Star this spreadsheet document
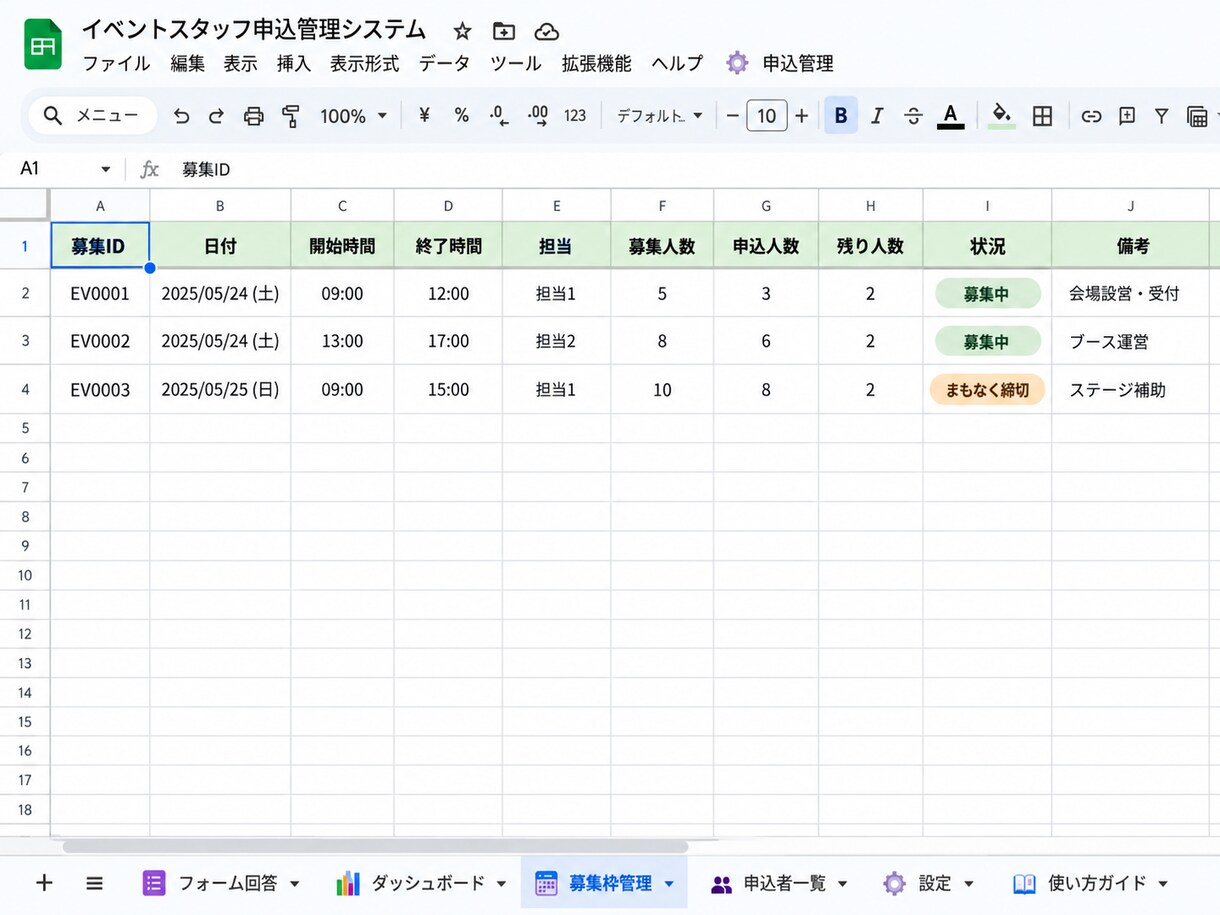The height and width of the screenshot is (915, 1220). 462,31
